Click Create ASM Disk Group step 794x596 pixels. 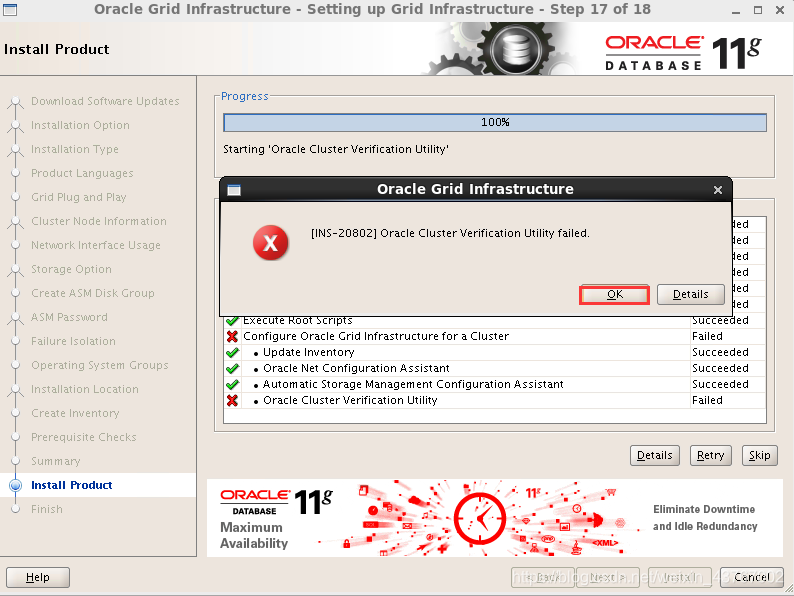coord(93,293)
